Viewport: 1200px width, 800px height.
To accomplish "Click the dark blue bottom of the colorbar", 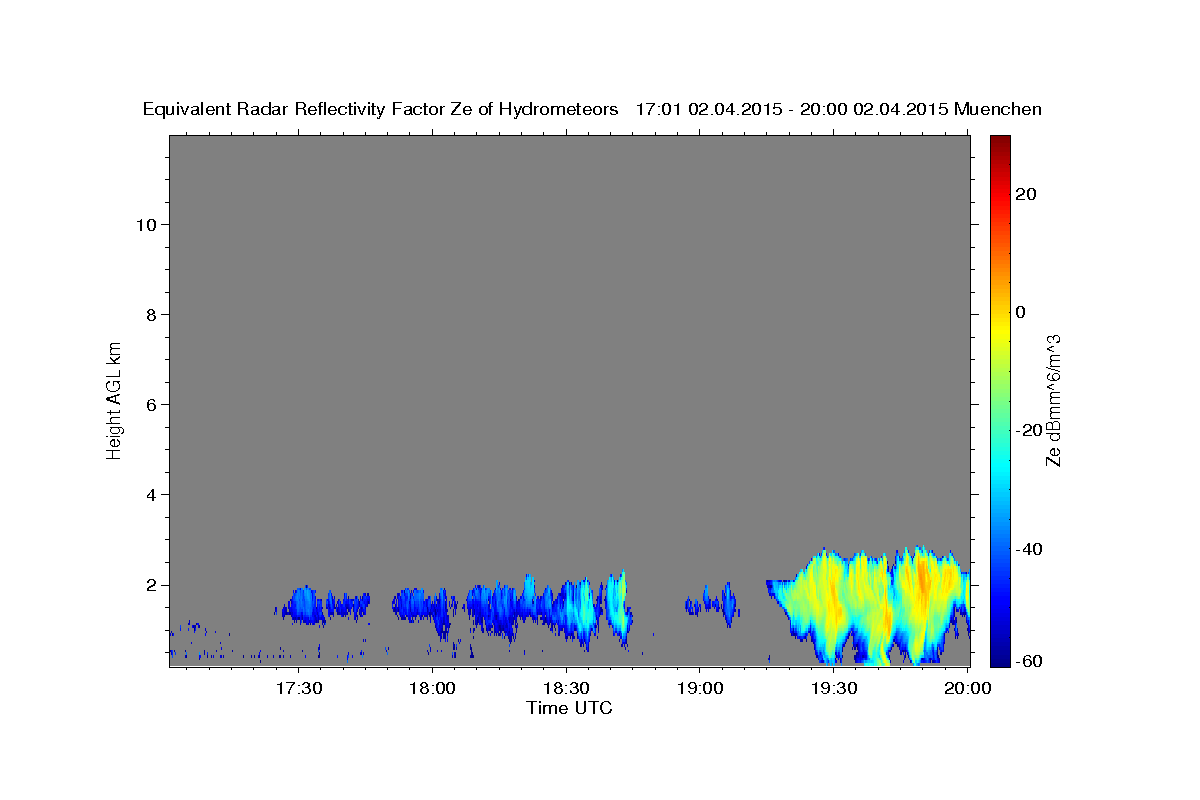I will 1000,655.
